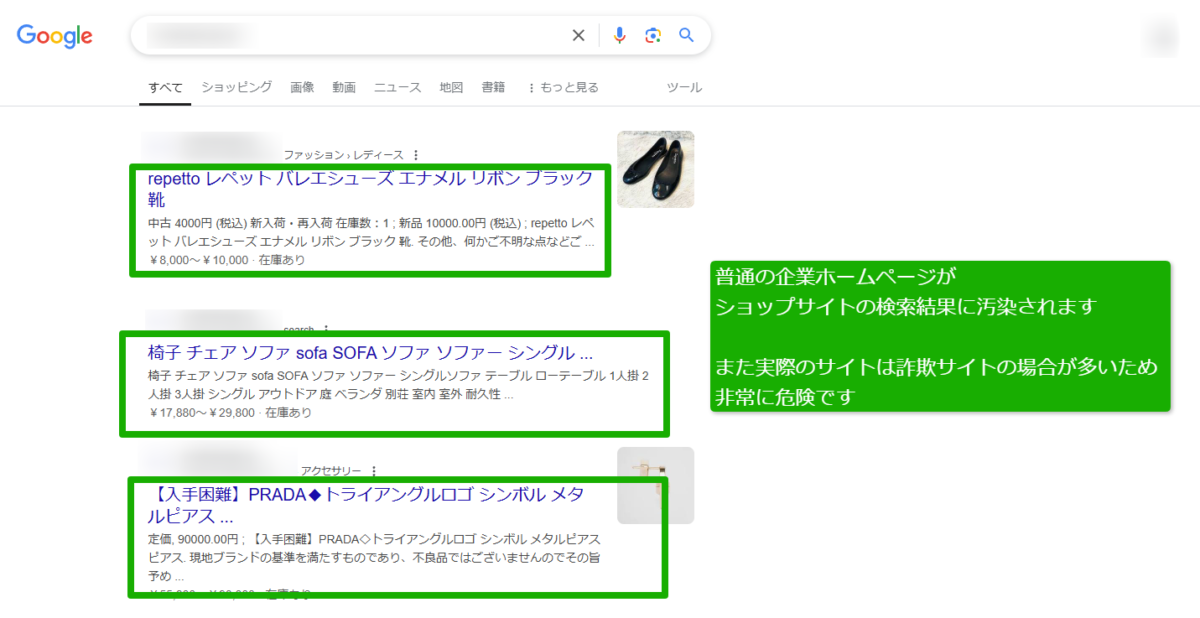This screenshot has width=1200, height=618.
Task: Click the magnifying glass search button
Action: 686,35
